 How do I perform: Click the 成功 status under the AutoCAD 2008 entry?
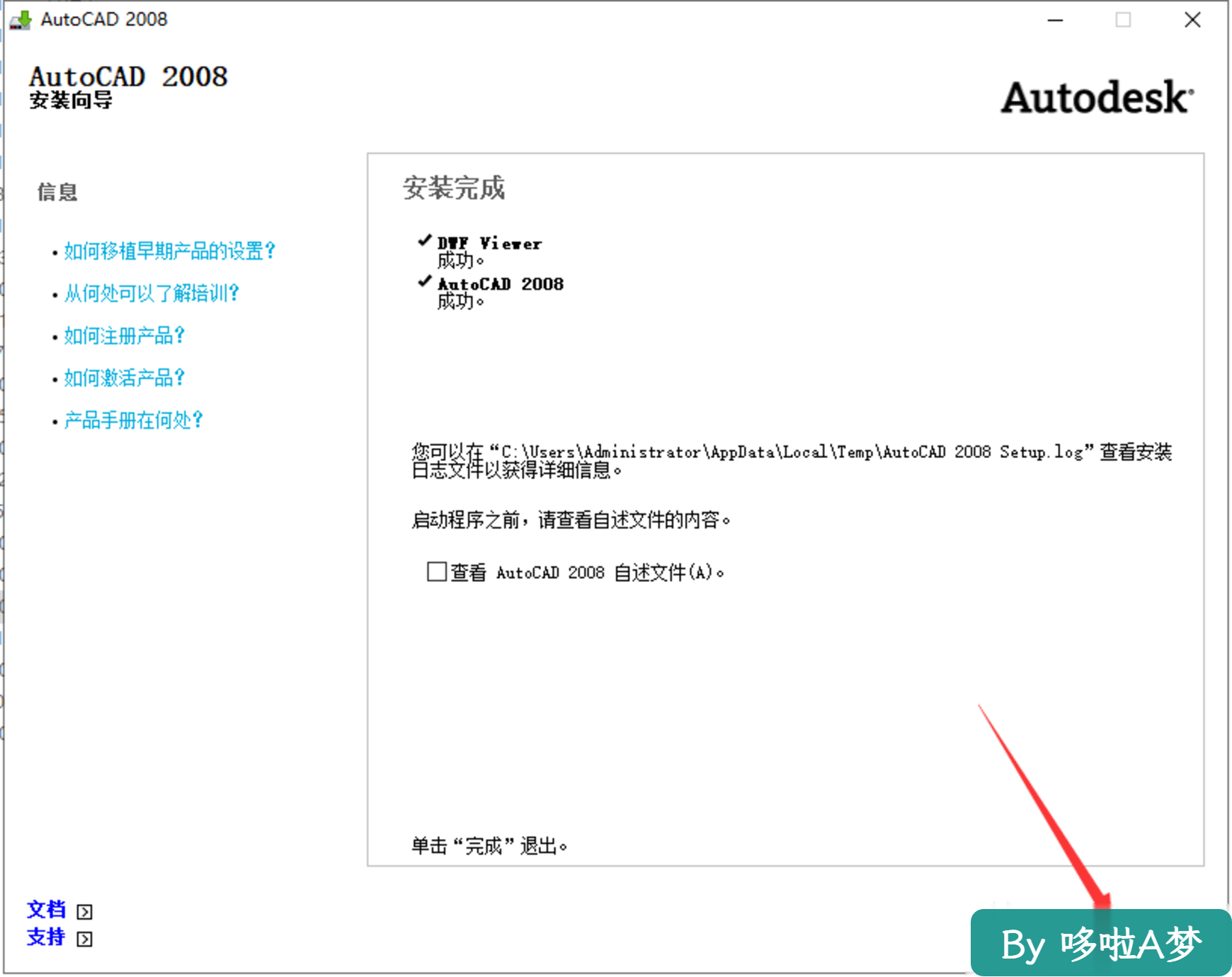460,302
